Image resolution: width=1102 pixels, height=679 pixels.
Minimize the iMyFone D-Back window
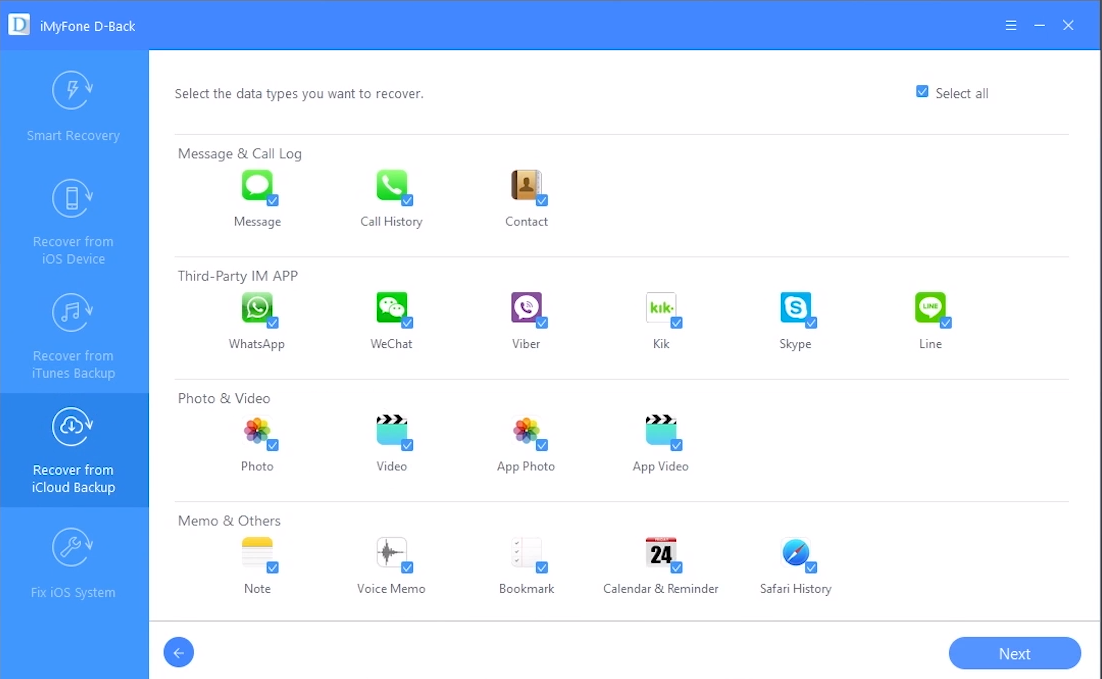[1039, 25]
